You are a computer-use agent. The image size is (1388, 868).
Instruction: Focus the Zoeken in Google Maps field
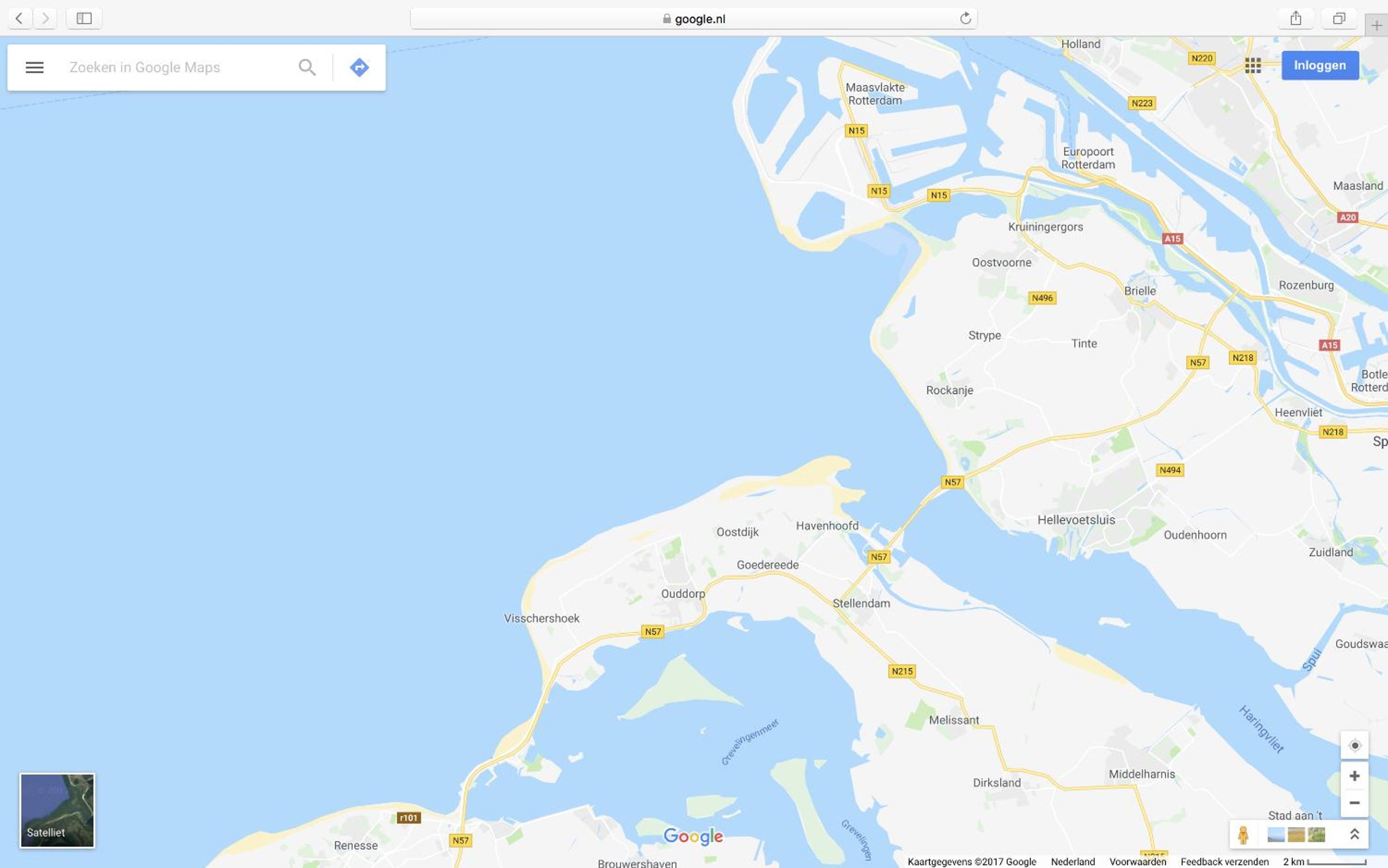click(x=178, y=67)
